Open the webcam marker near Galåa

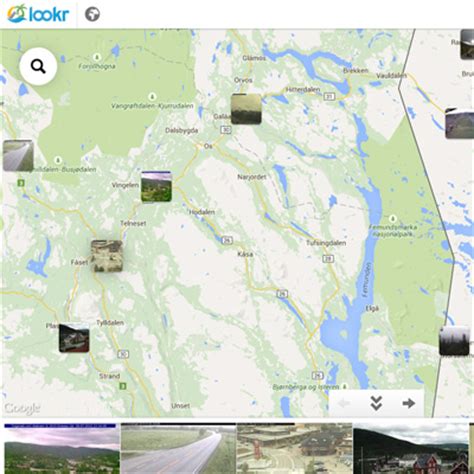pos(246,109)
